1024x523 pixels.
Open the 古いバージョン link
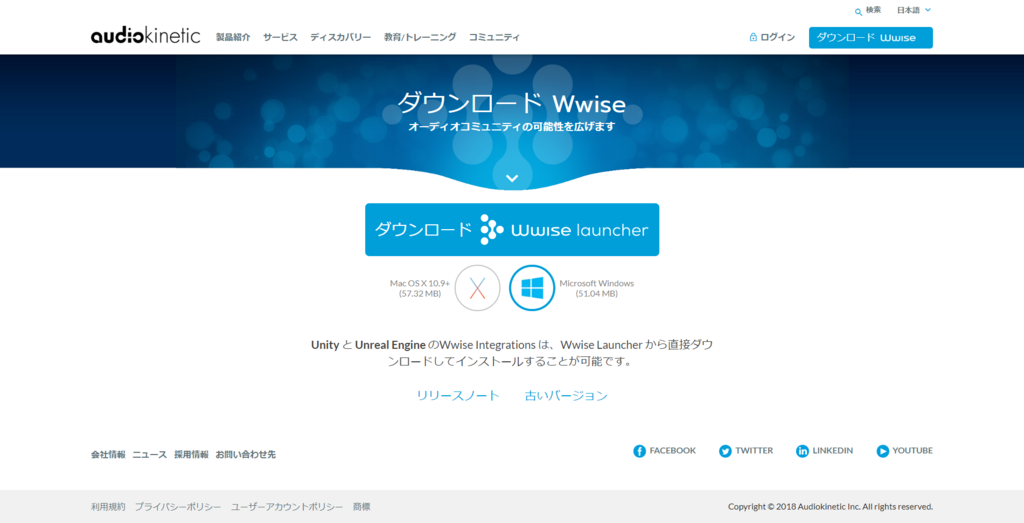click(x=566, y=396)
